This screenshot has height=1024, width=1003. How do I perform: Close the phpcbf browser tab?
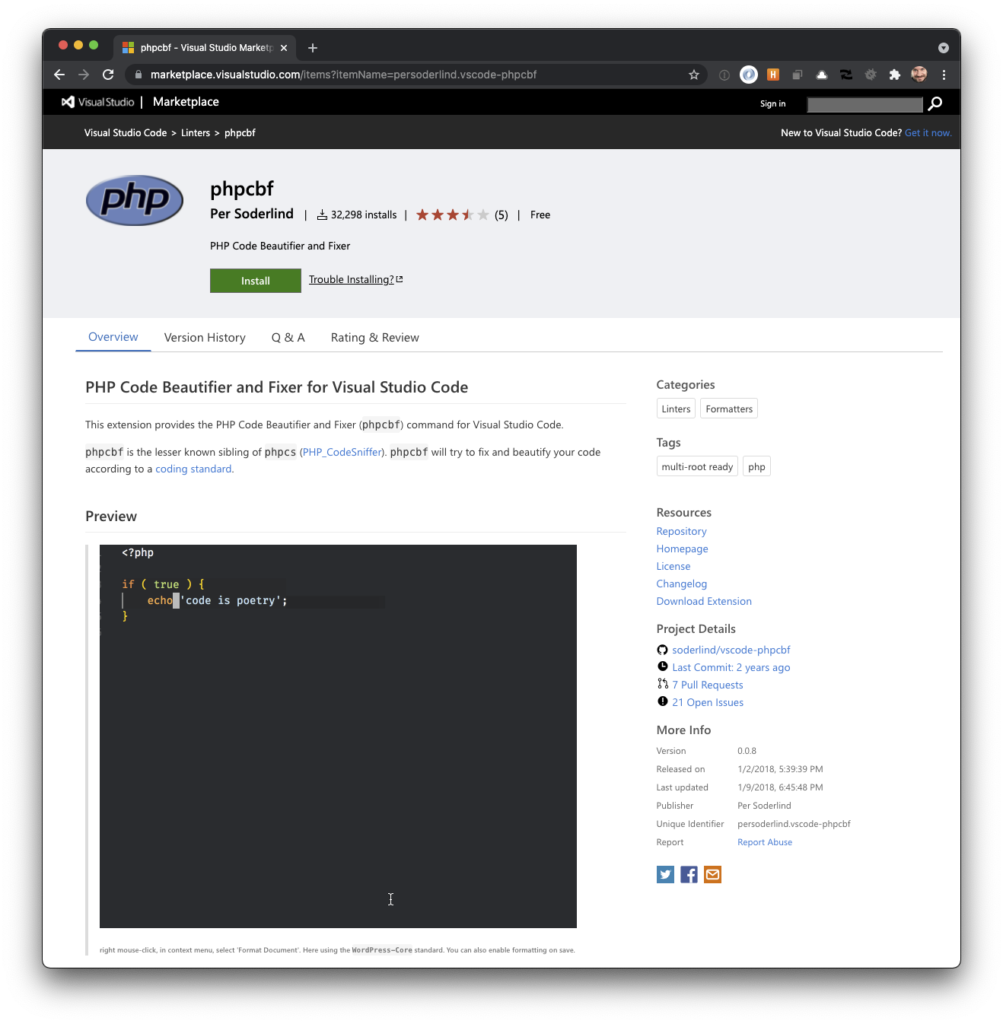283,48
